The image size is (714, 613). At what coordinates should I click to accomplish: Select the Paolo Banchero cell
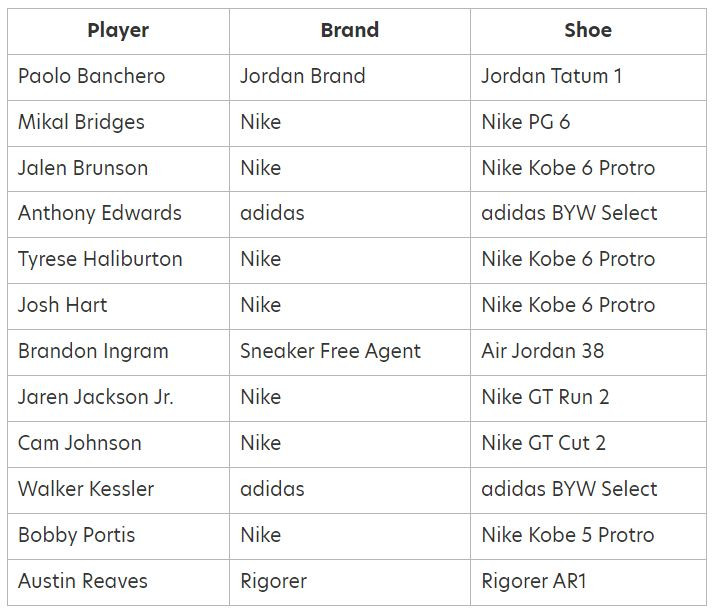pos(118,77)
